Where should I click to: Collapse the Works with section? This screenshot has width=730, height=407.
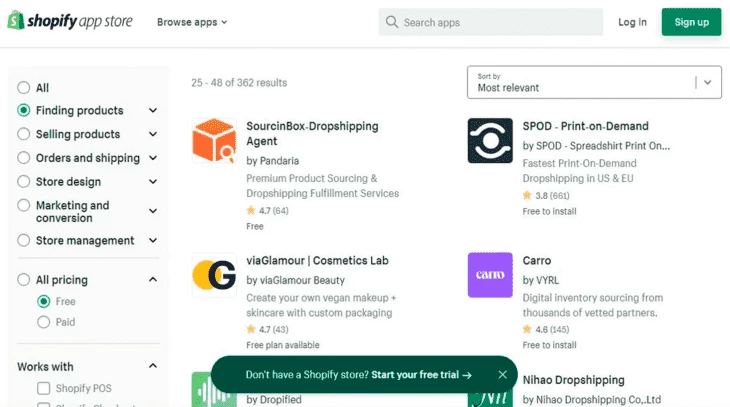[x=153, y=366]
